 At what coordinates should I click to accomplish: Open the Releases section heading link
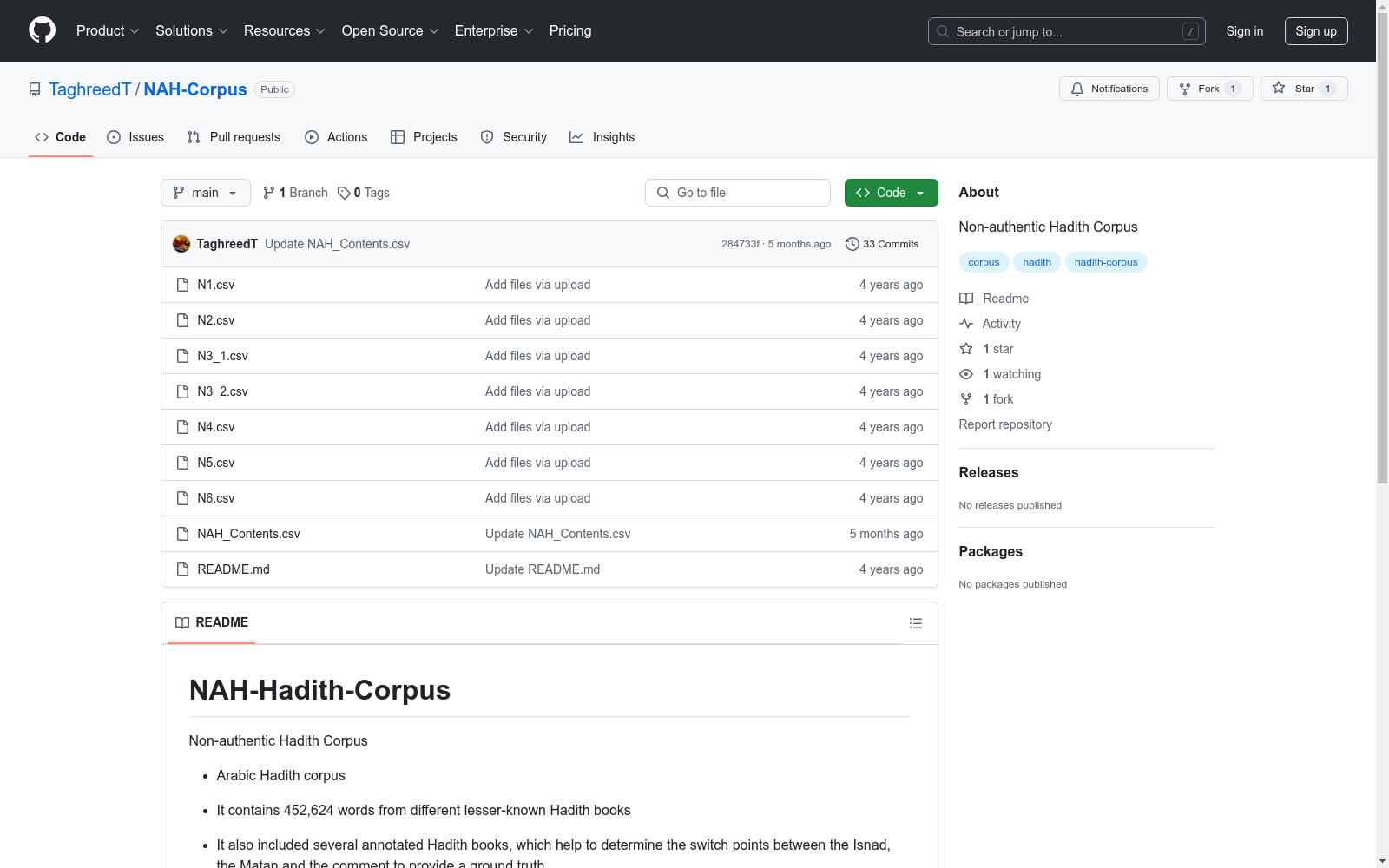click(x=989, y=472)
